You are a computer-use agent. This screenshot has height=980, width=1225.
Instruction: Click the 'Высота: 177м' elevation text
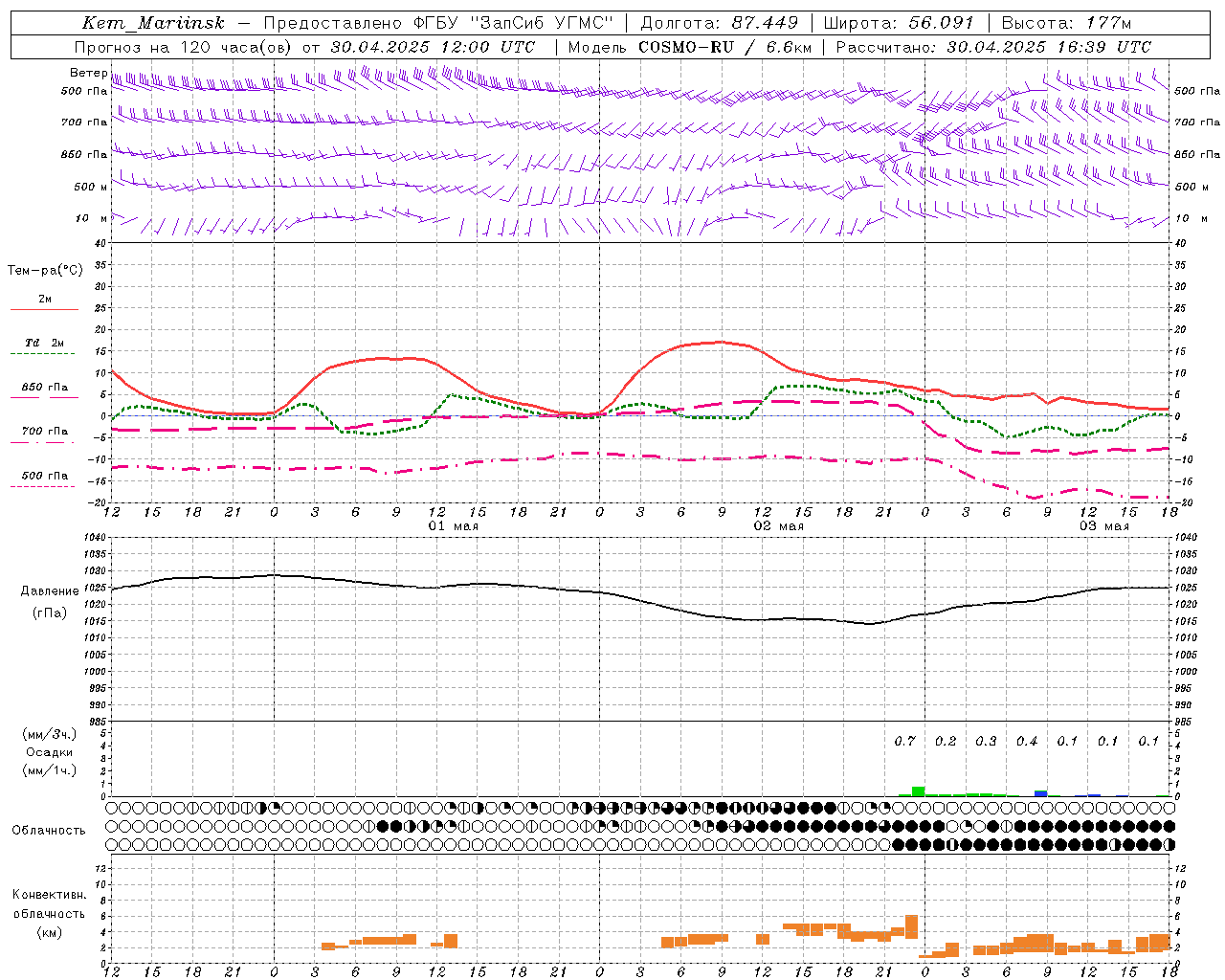point(1066,23)
